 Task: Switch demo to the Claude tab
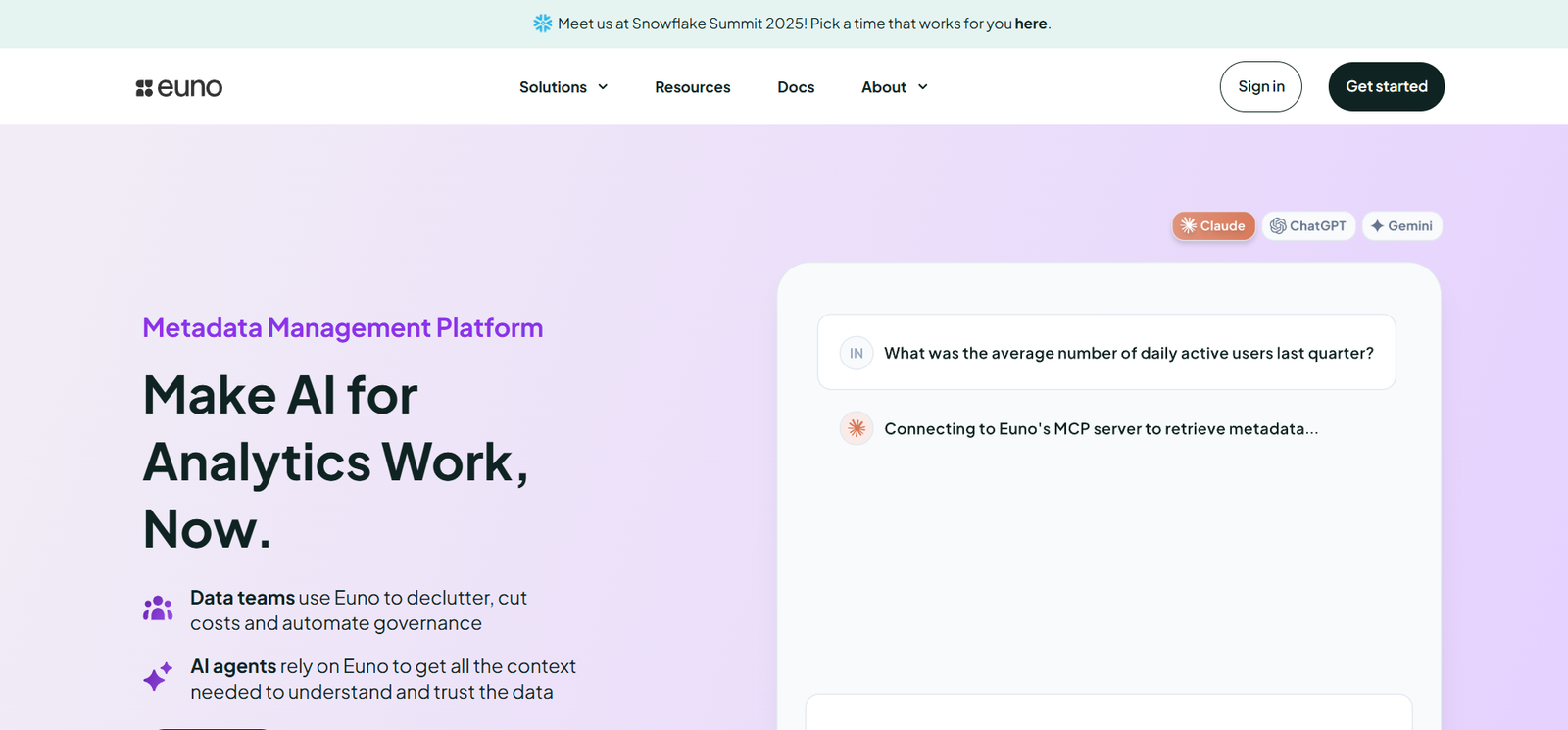pyautogui.click(x=1213, y=226)
